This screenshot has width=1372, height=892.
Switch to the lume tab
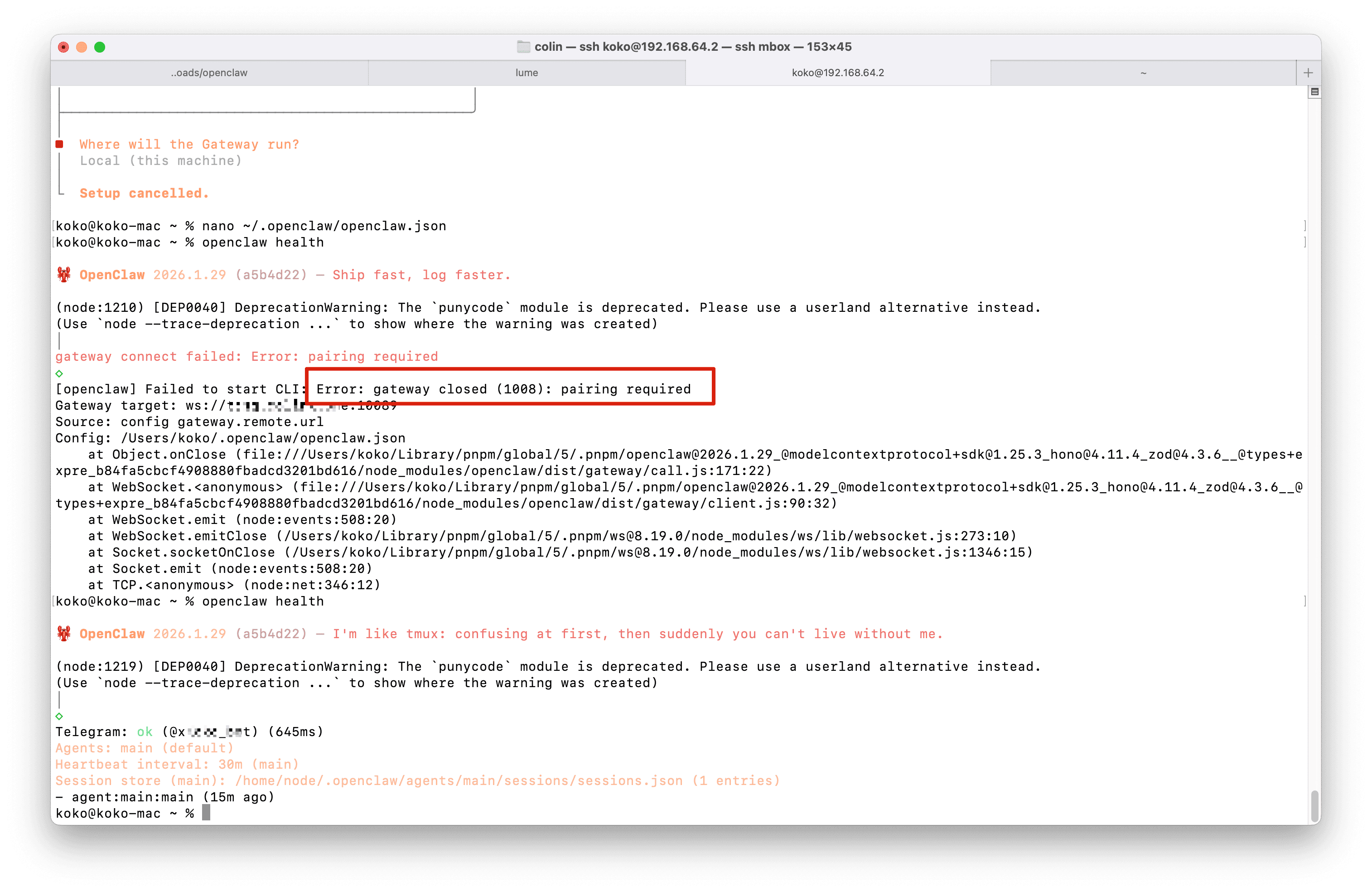(x=527, y=73)
